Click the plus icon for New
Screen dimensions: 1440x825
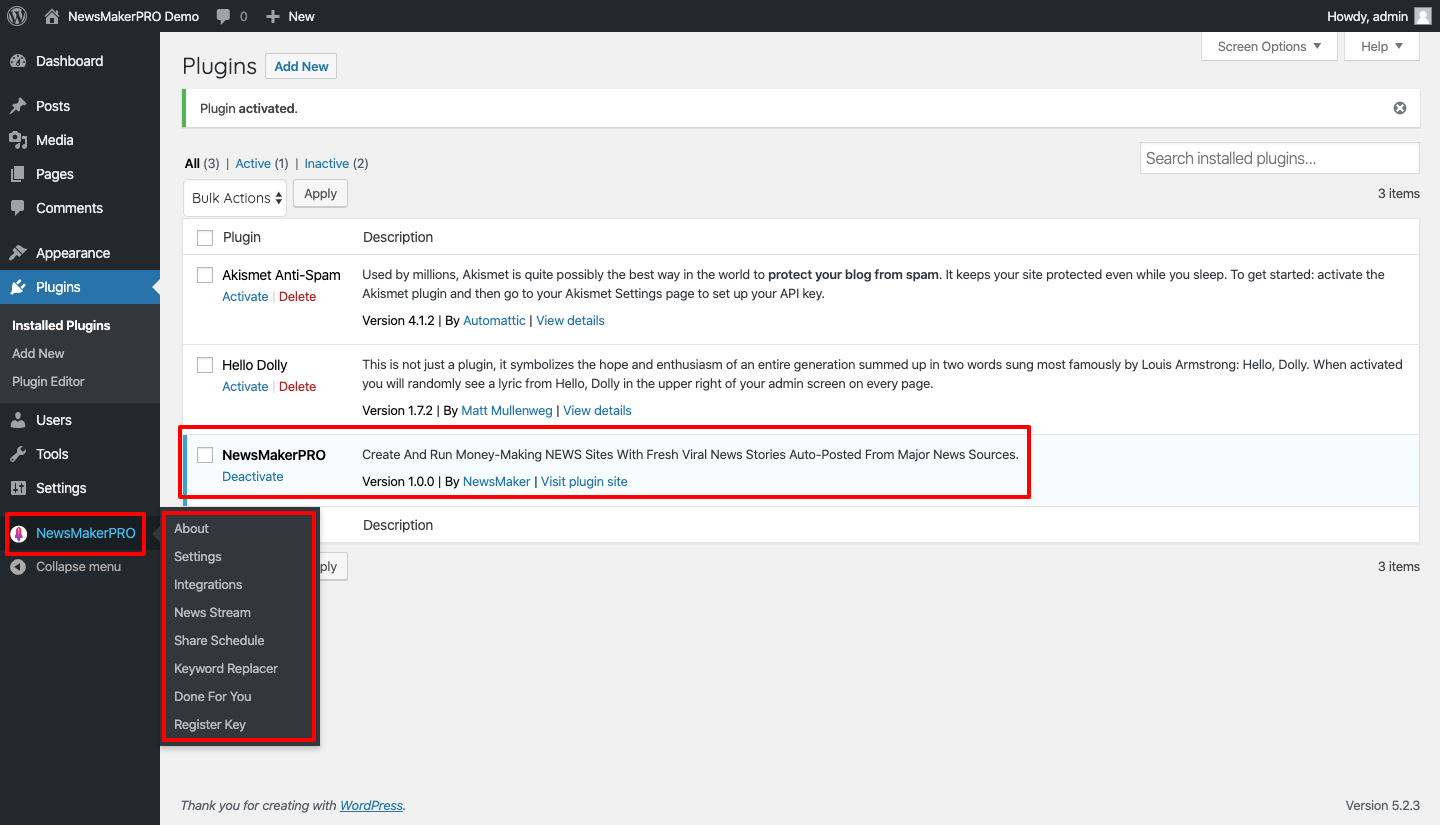pyautogui.click(x=273, y=16)
